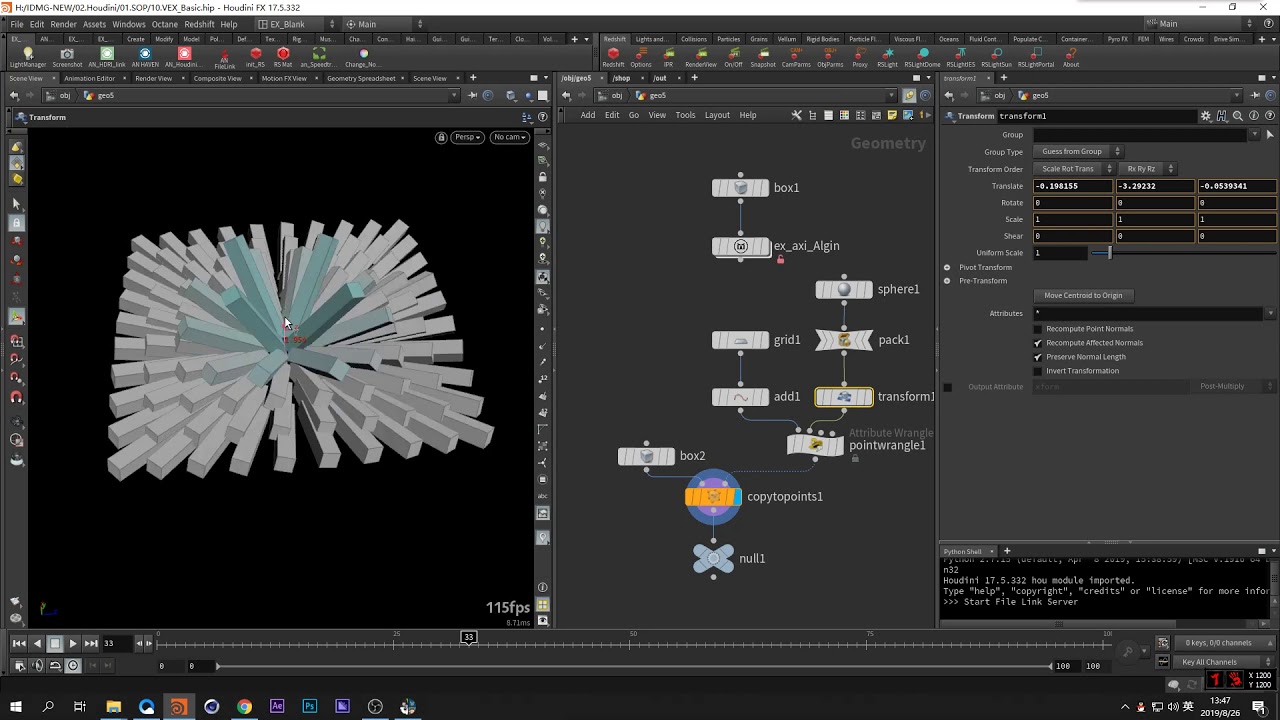
Task: Click the Translate X value field
Action: click(x=1073, y=186)
